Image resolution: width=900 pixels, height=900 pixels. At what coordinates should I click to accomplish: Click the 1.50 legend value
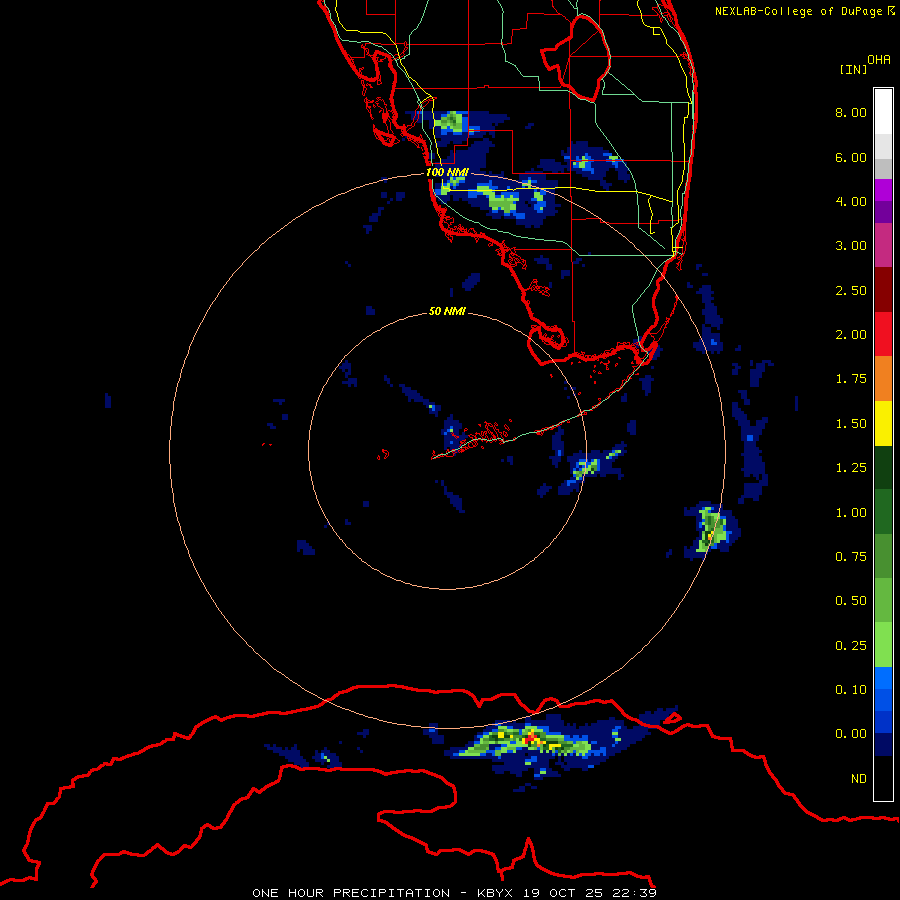point(851,424)
